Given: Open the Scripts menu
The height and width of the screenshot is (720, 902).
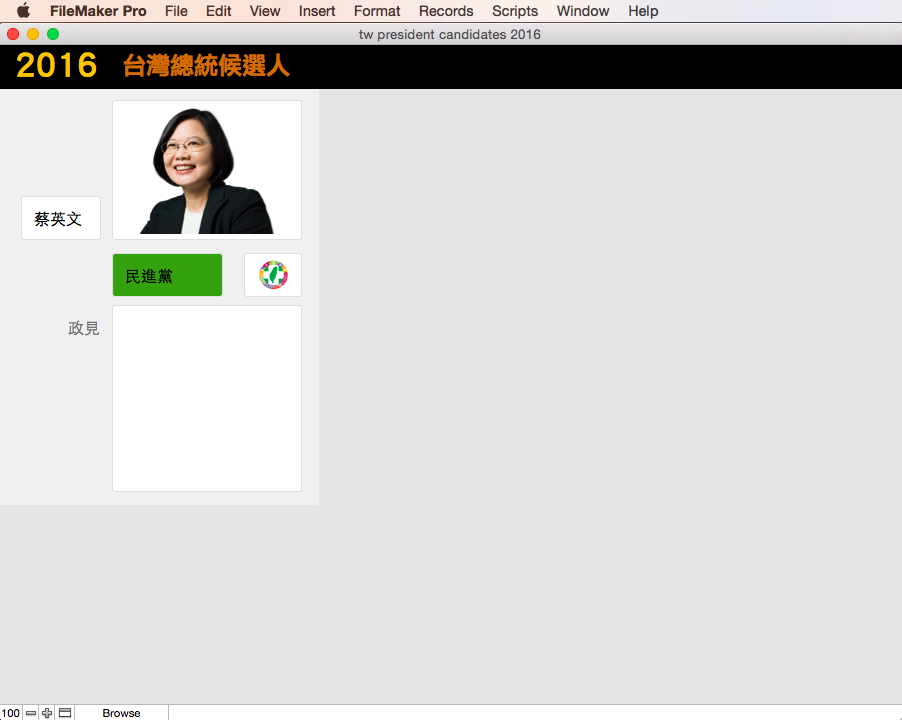Looking at the screenshot, I should point(515,11).
